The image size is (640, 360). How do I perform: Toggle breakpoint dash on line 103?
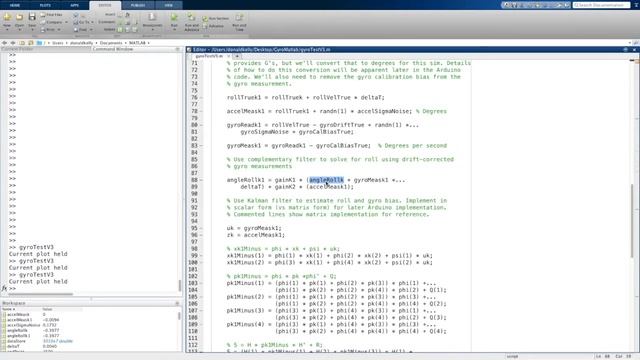[201, 283]
